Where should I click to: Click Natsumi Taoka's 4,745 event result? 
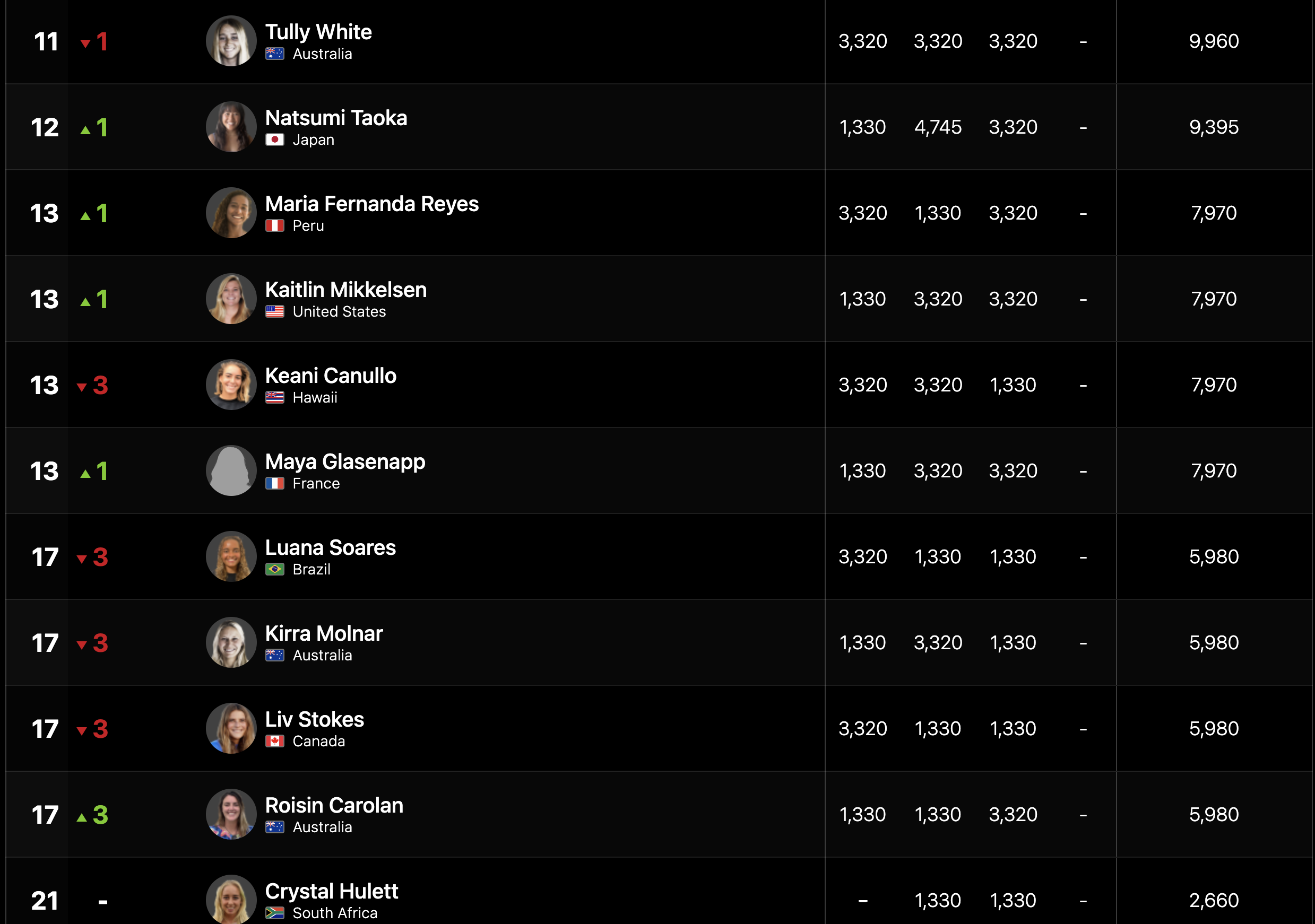pos(938,127)
